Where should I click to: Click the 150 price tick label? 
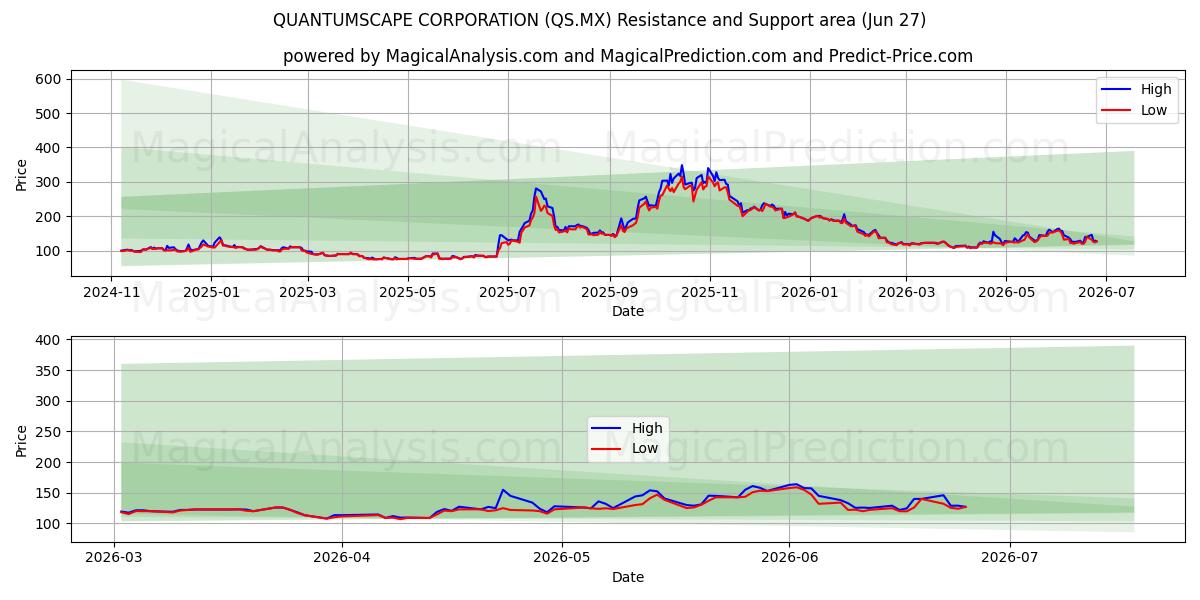tap(50, 493)
